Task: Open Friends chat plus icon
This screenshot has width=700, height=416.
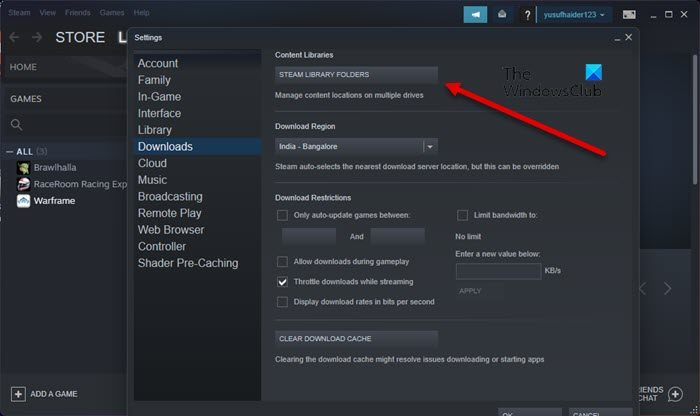Action: click(675, 394)
